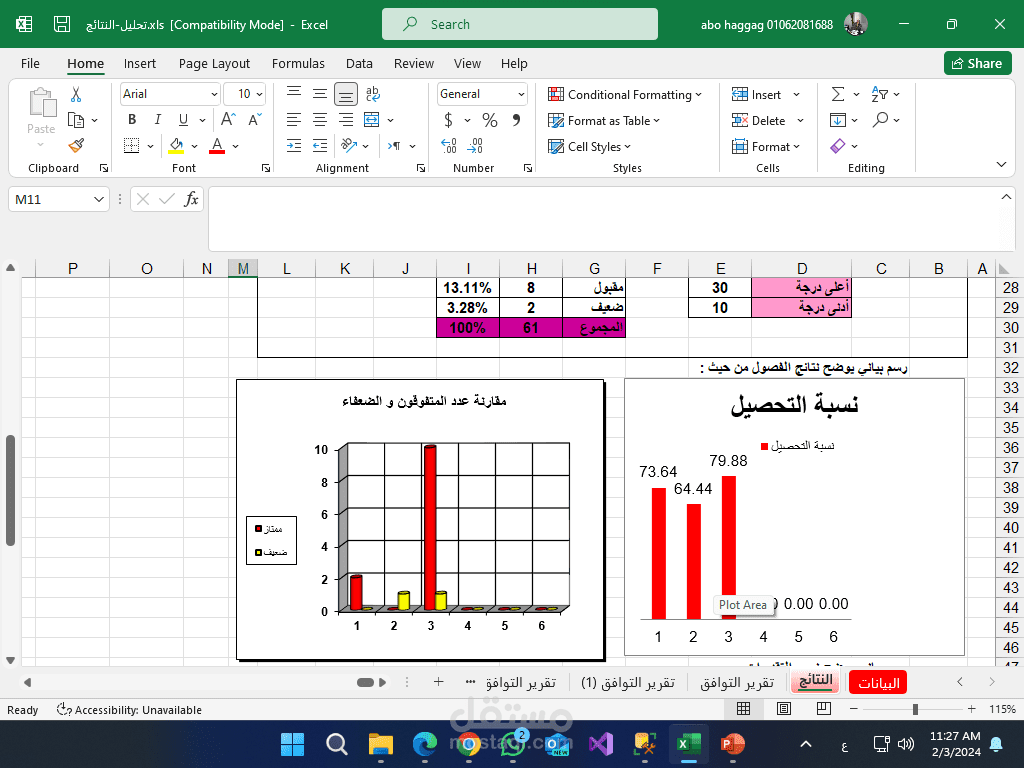Toggle Italic formatting
The image size is (1024, 768).
pyautogui.click(x=157, y=120)
